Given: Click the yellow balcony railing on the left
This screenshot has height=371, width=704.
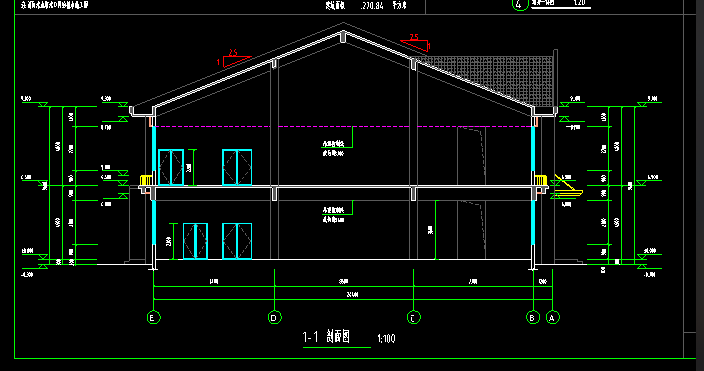Looking at the screenshot, I should pos(145,180).
